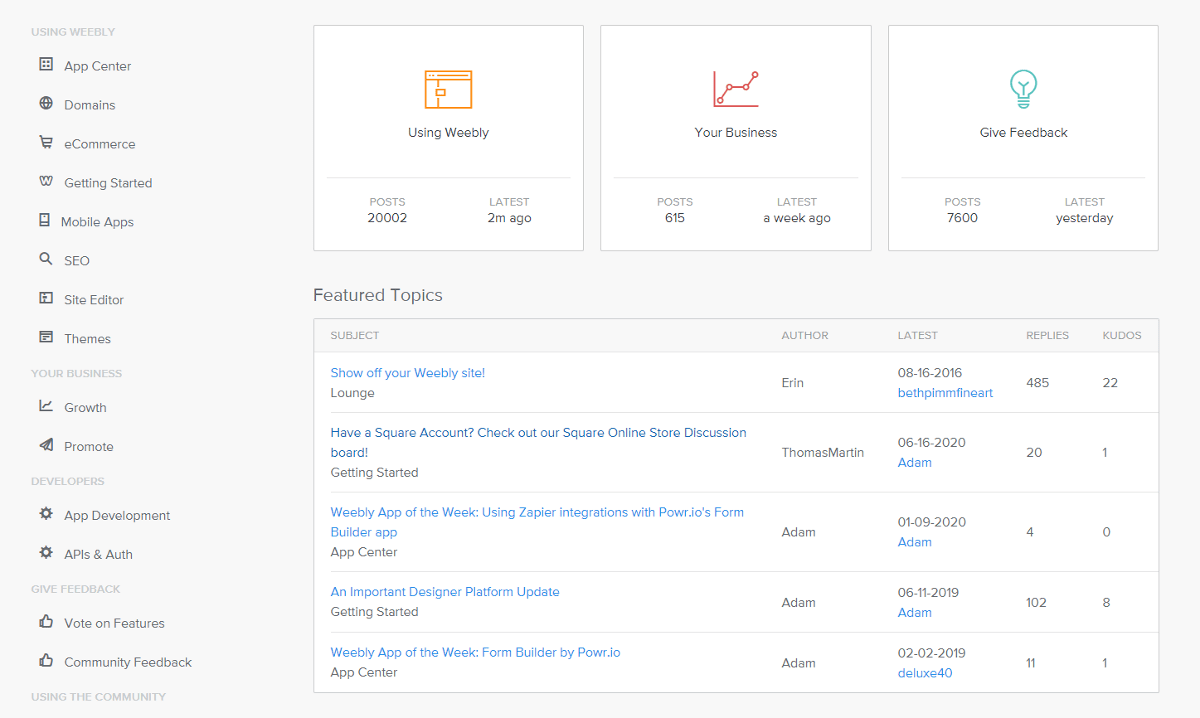Click the 08-16-2016 date
Viewport: 1200px width, 718px height.
point(930,373)
